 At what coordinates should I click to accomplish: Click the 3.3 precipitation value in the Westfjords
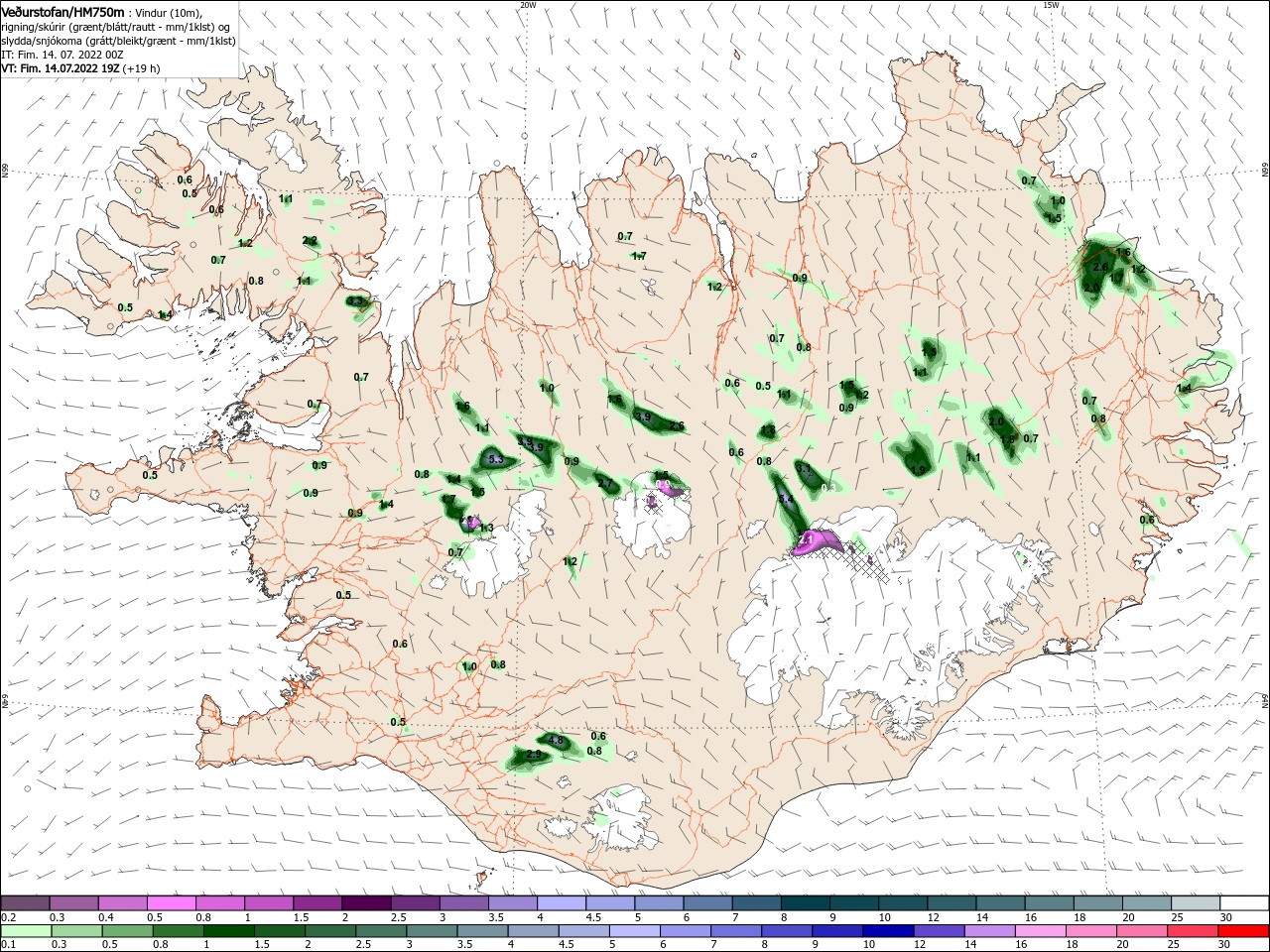[x=356, y=300]
